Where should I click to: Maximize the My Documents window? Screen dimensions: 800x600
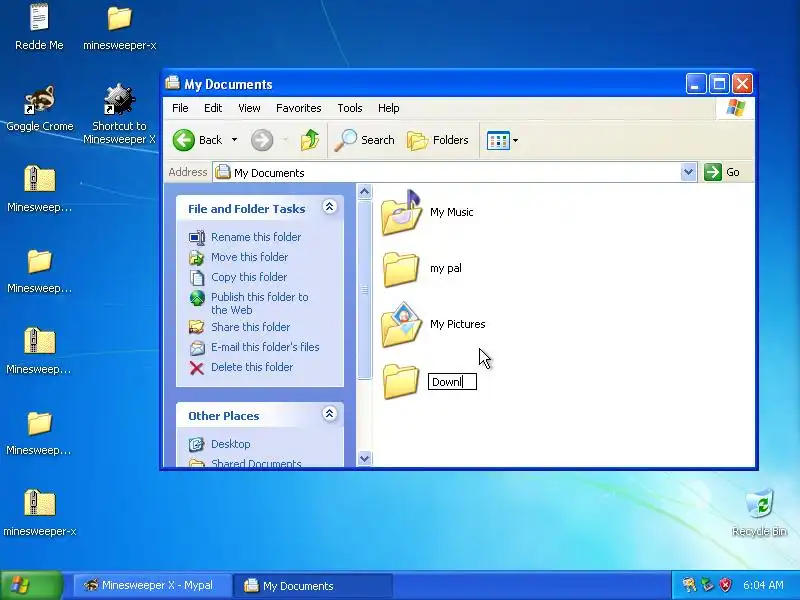719,83
